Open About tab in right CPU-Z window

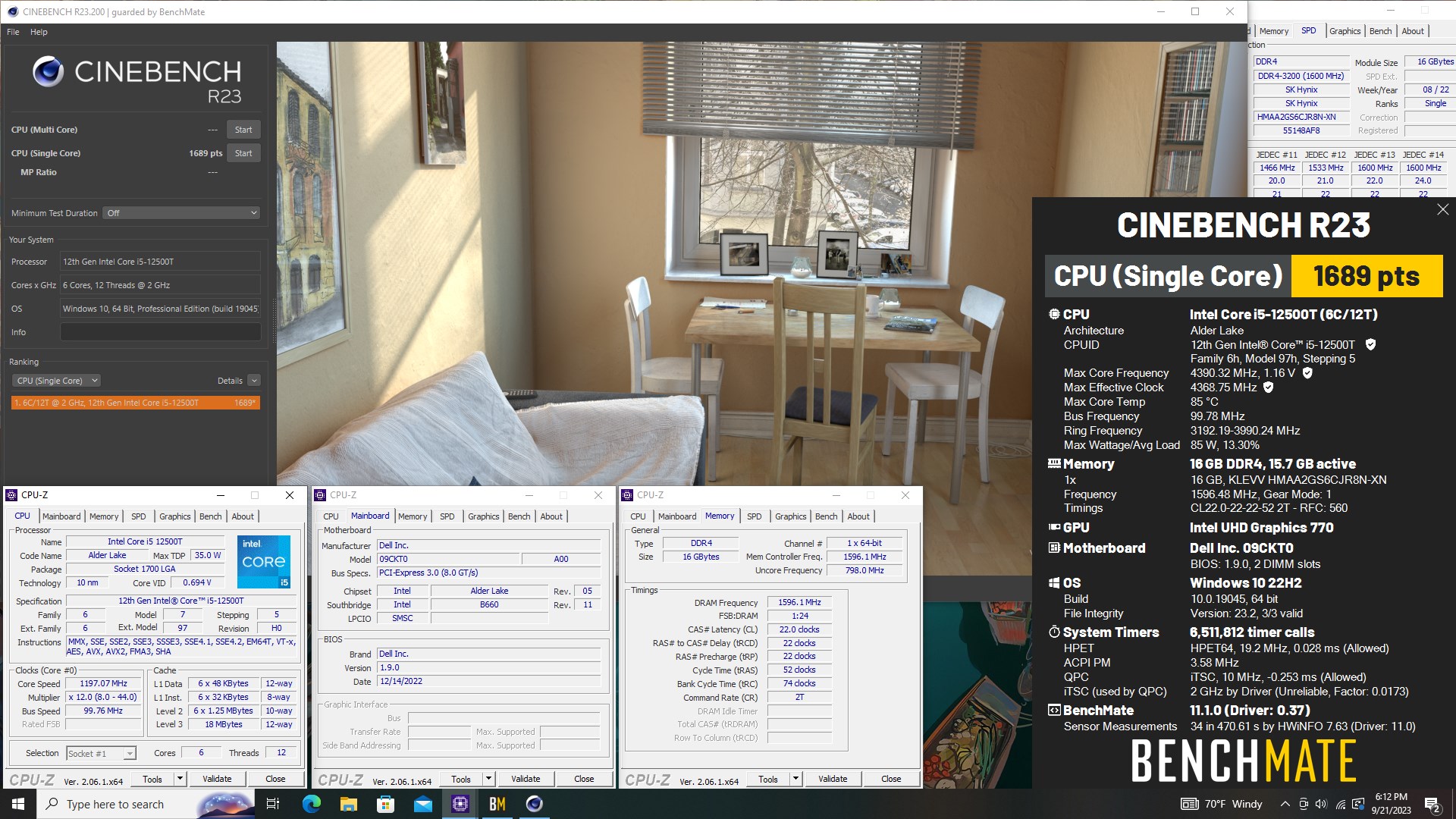(x=858, y=516)
